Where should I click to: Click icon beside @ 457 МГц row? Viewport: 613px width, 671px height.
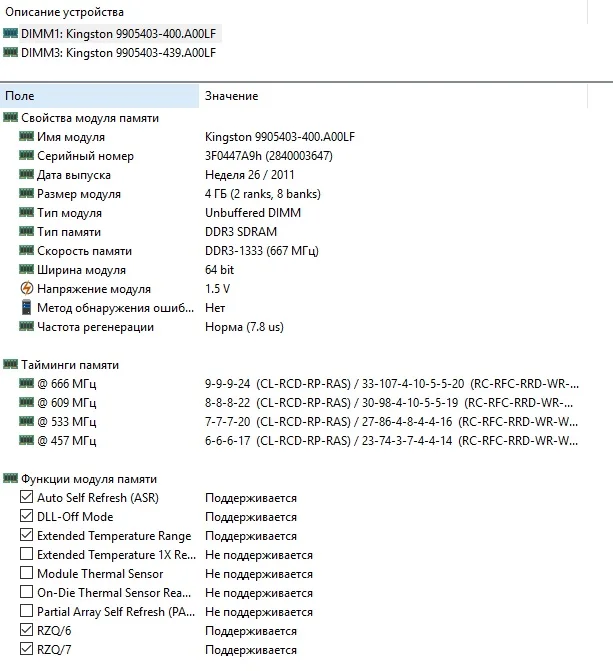pyautogui.click(x=26, y=439)
